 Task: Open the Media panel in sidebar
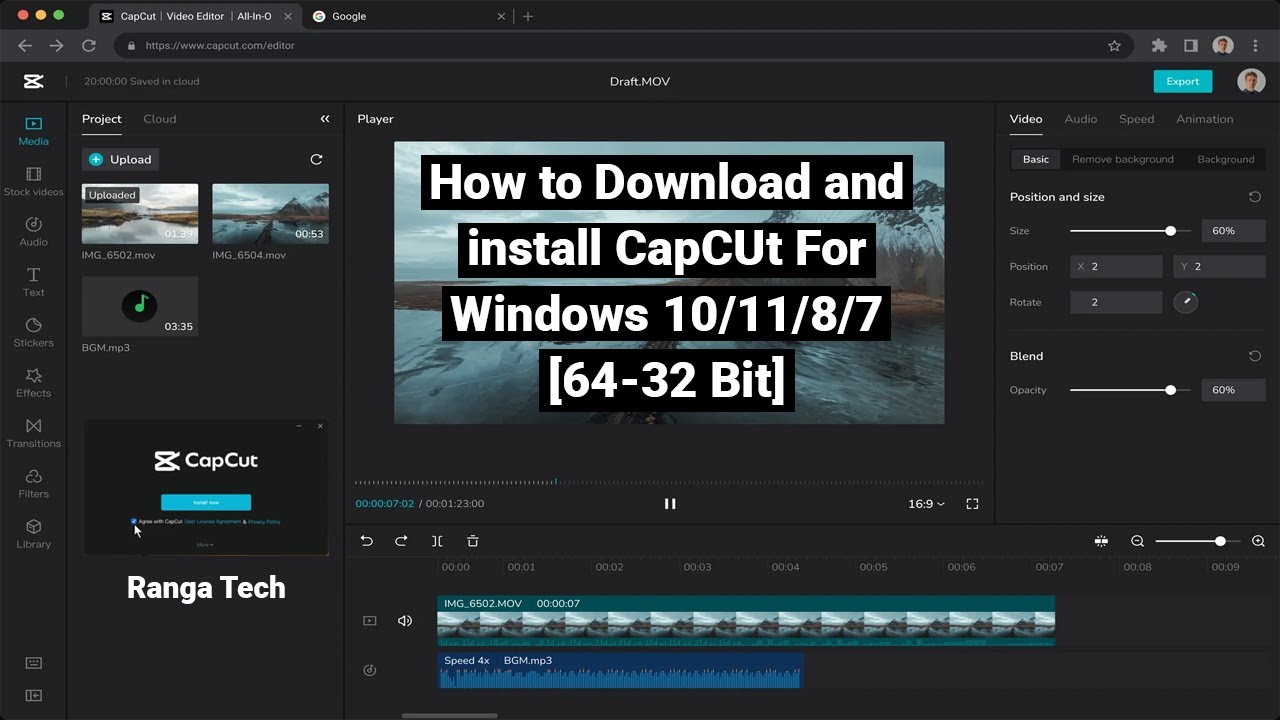(x=33, y=131)
